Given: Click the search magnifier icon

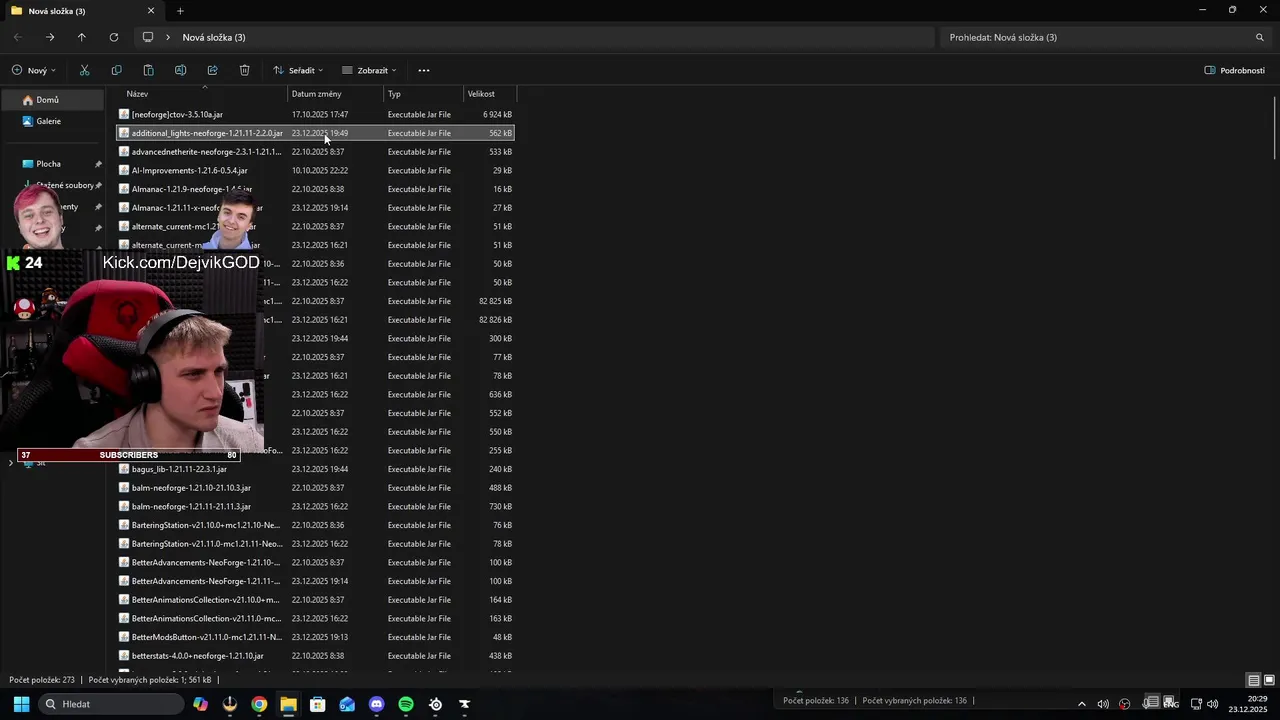Looking at the screenshot, I should coord(1259,37).
